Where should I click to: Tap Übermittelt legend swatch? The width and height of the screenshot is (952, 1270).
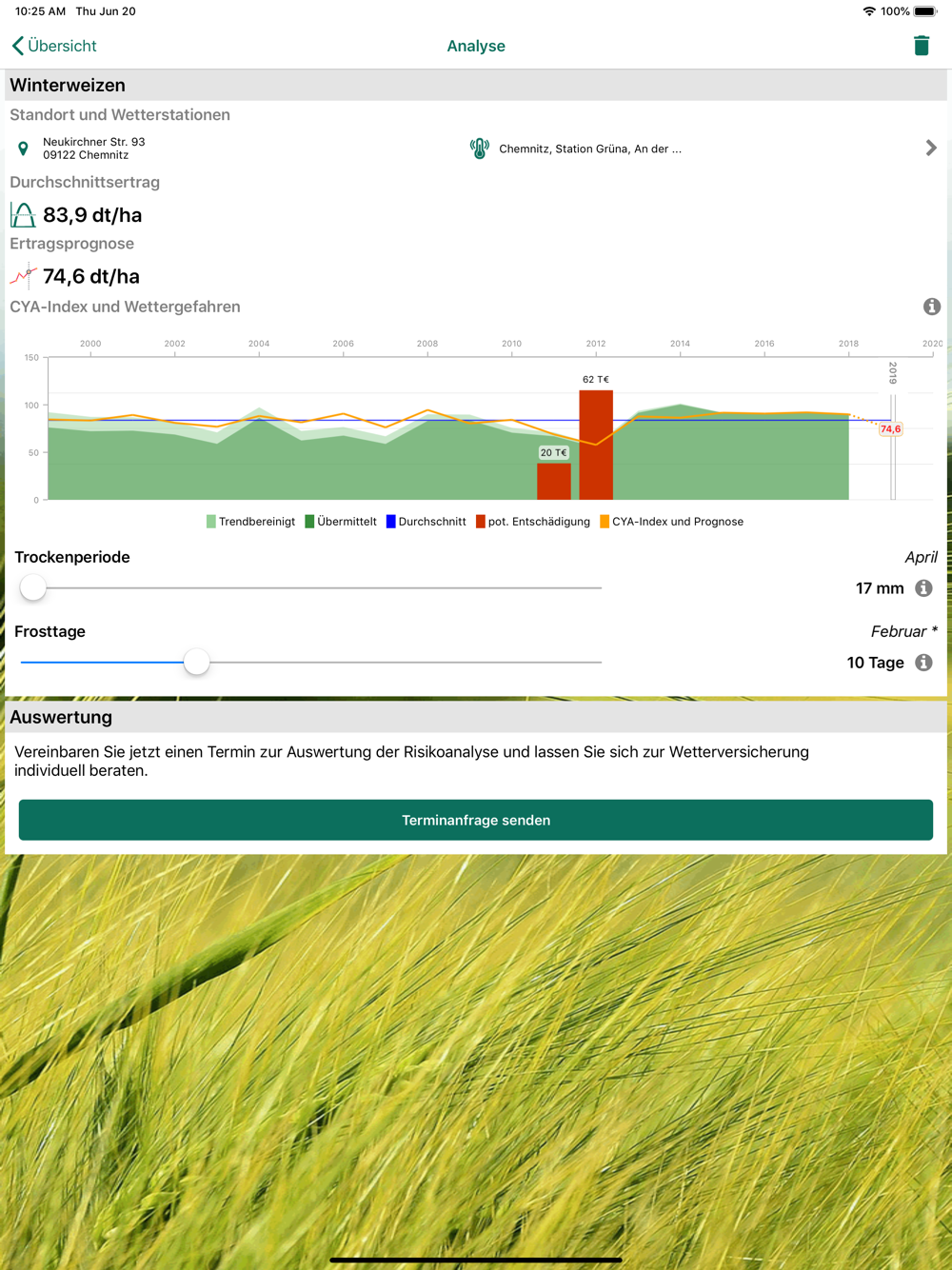[x=309, y=522]
